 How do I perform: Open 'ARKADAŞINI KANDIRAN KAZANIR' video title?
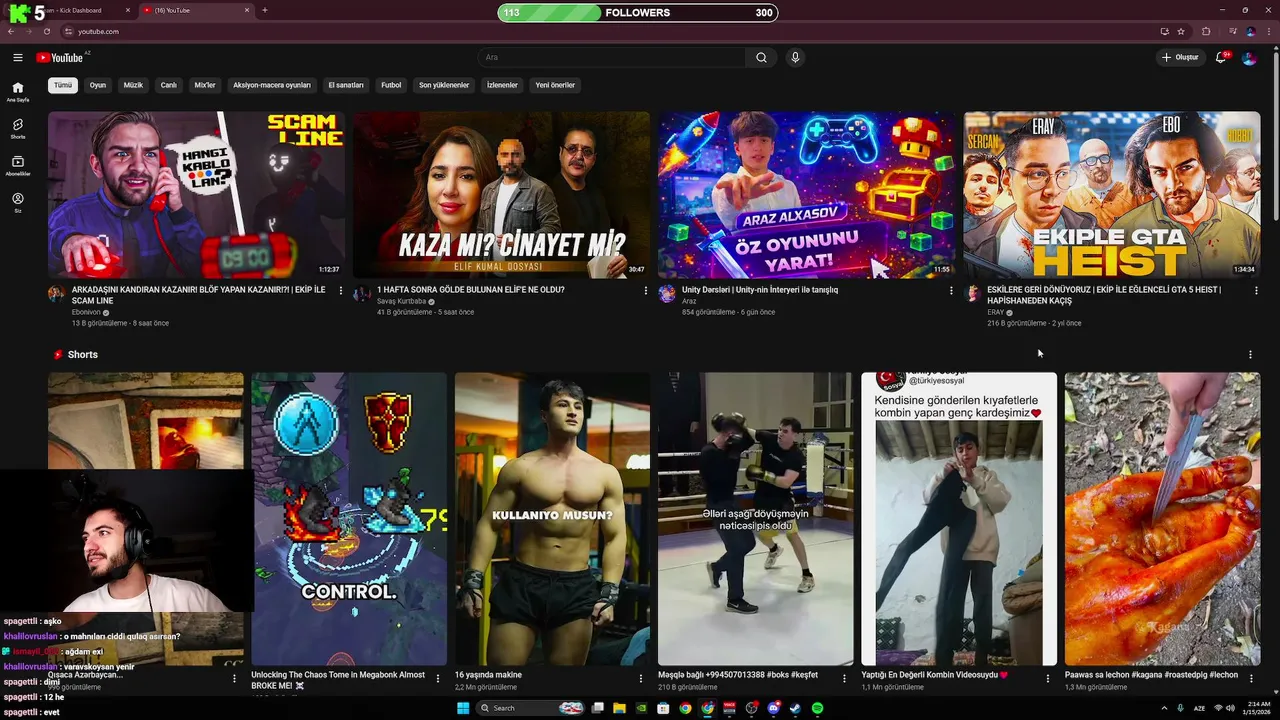point(198,295)
